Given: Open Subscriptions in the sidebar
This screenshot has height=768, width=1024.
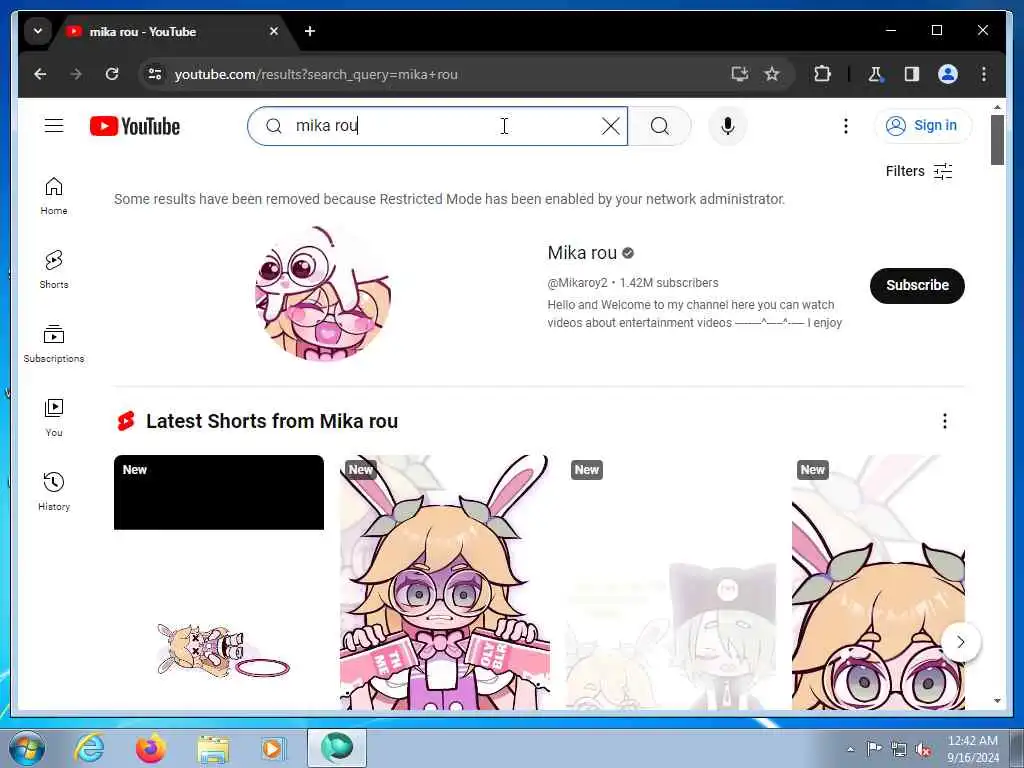Looking at the screenshot, I should click(54, 344).
